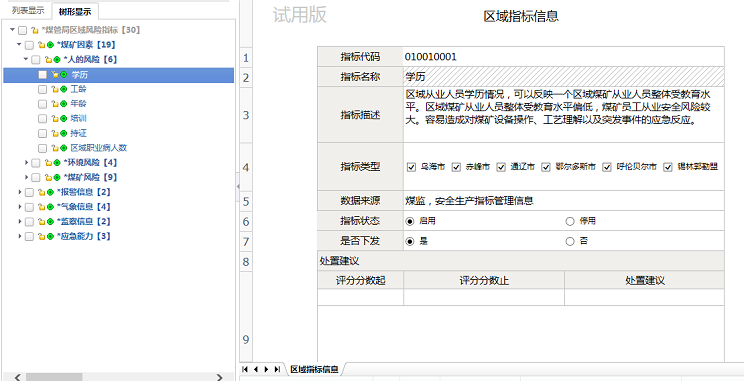The image size is (744, 381).
Task: Check the box for 煤管局区域风险指标
Action: [x=22, y=30]
